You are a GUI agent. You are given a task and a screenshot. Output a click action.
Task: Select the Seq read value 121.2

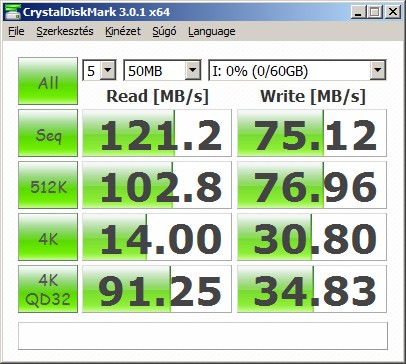tap(157, 133)
